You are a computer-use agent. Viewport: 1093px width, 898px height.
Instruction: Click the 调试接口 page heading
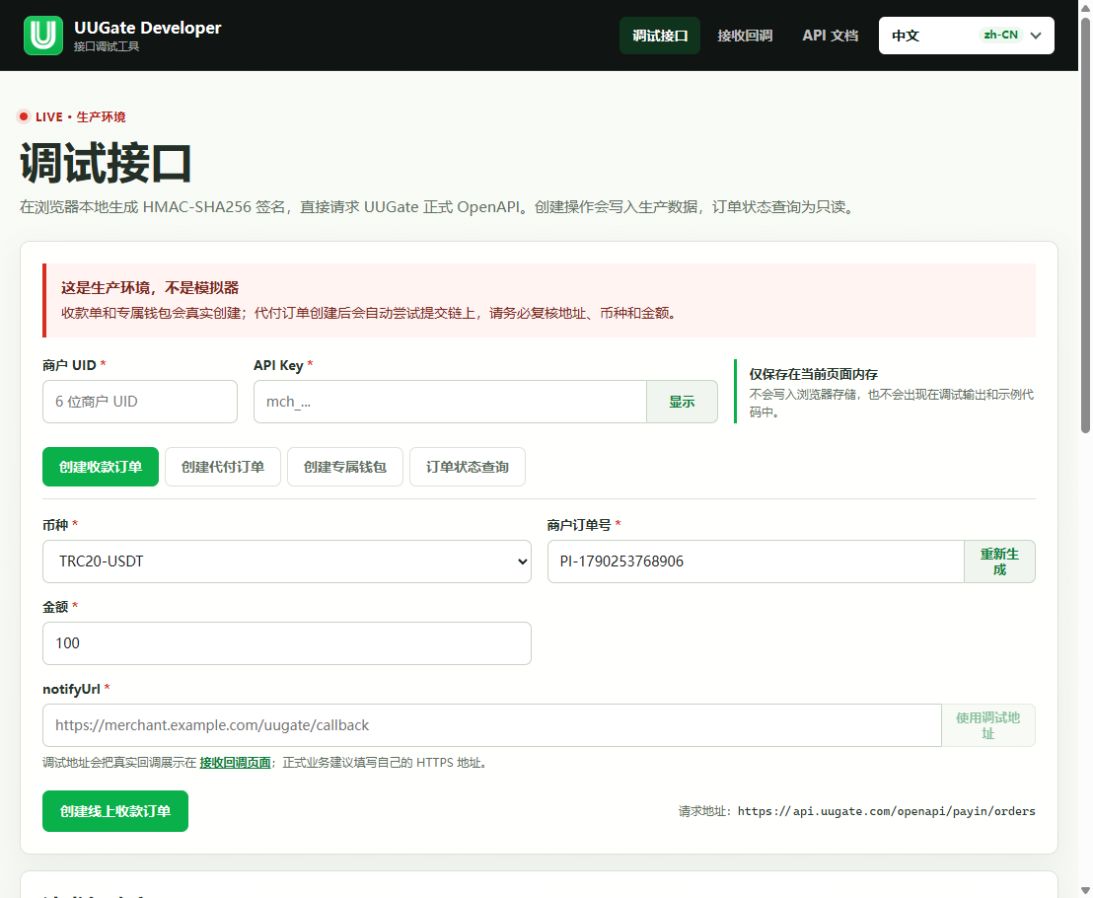105,162
